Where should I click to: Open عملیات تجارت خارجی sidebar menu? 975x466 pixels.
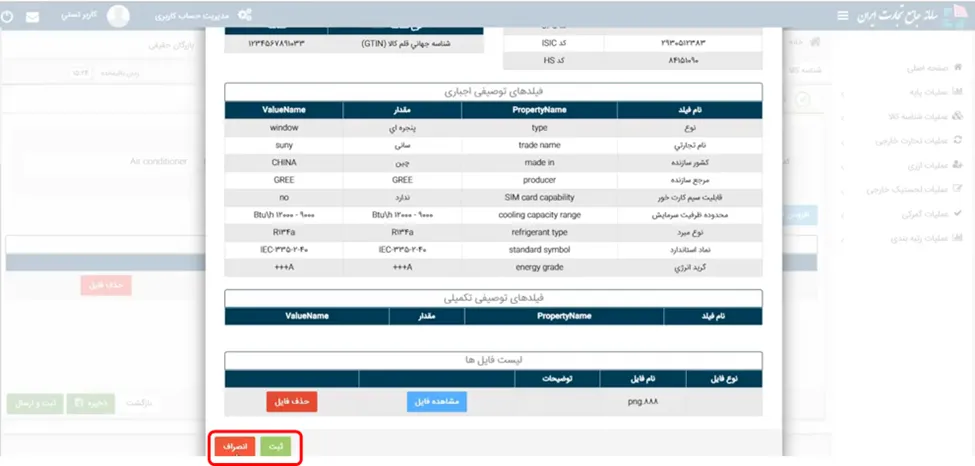(x=913, y=141)
